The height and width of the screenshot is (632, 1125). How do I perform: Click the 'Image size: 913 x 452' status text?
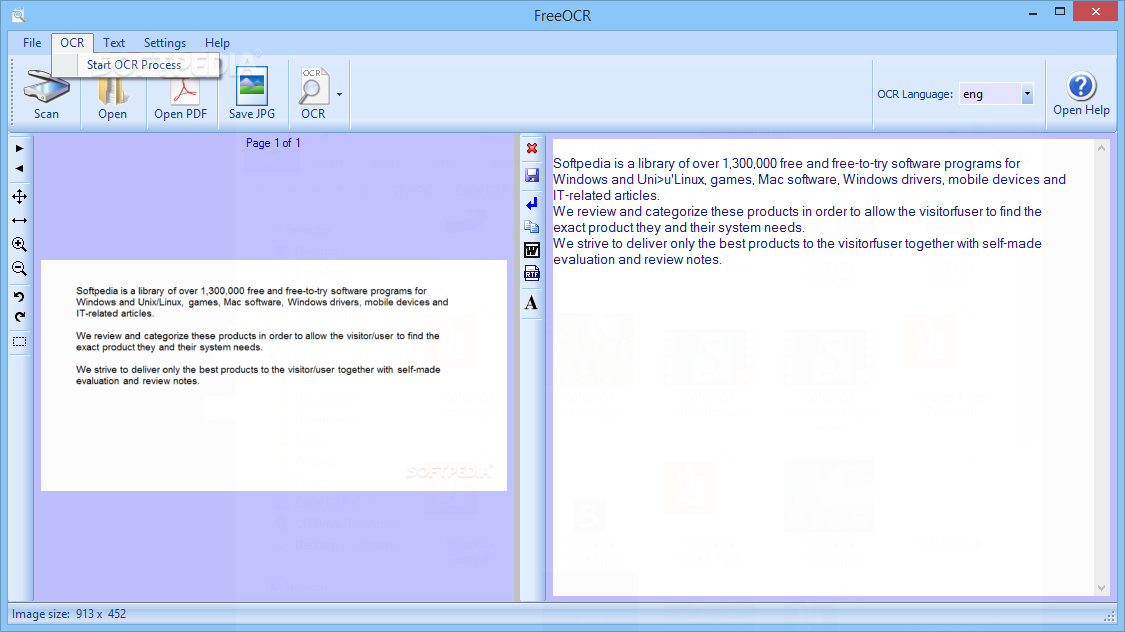[x=69, y=614]
